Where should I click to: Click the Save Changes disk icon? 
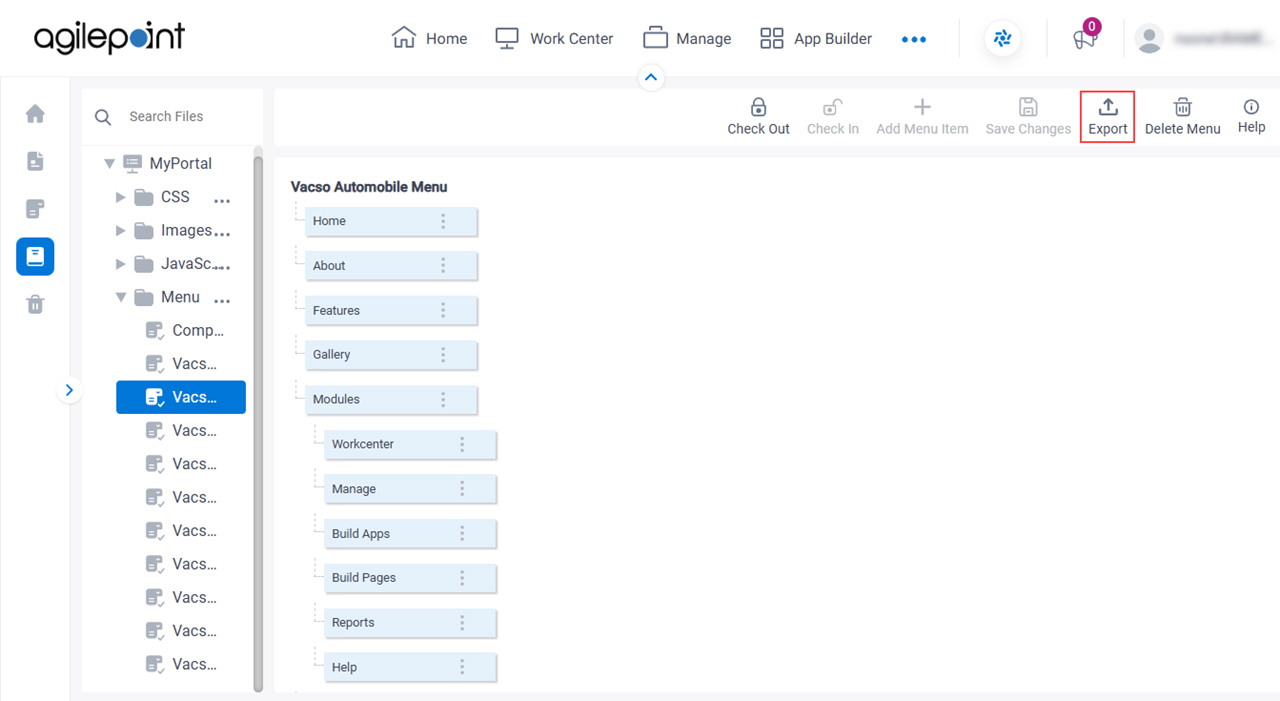pos(1028,107)
